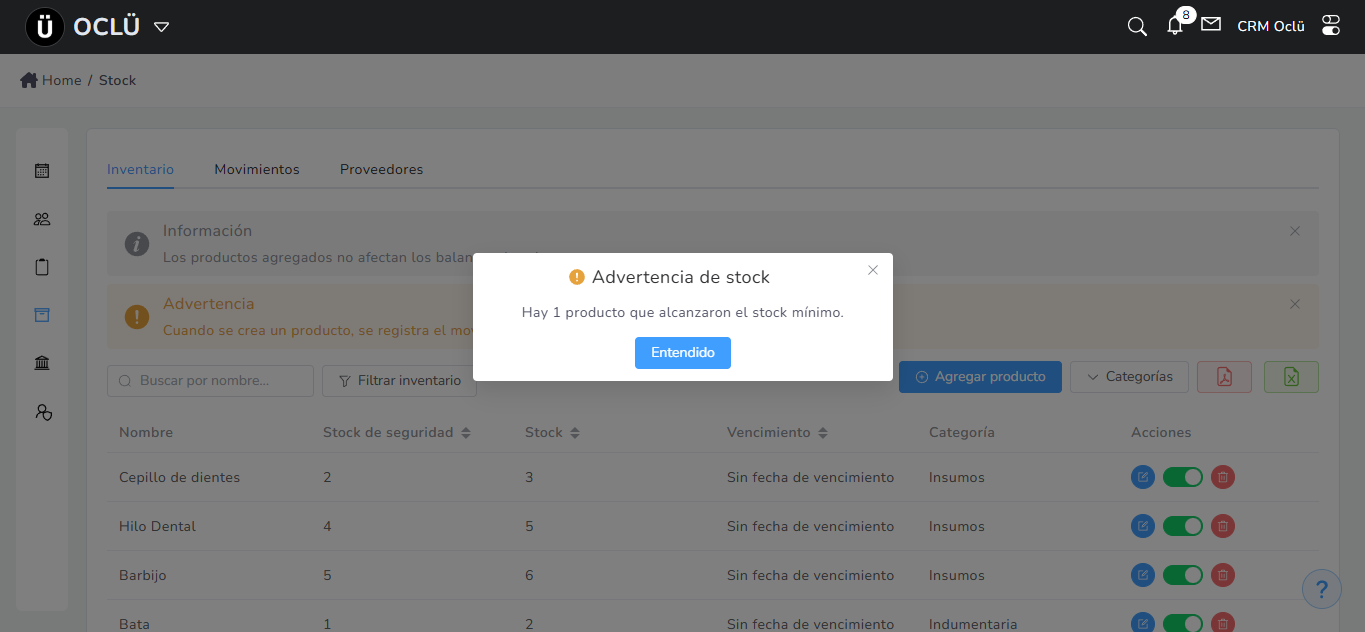
Task: Click the dialog's orange warning icon
Action: coord(576,277)
